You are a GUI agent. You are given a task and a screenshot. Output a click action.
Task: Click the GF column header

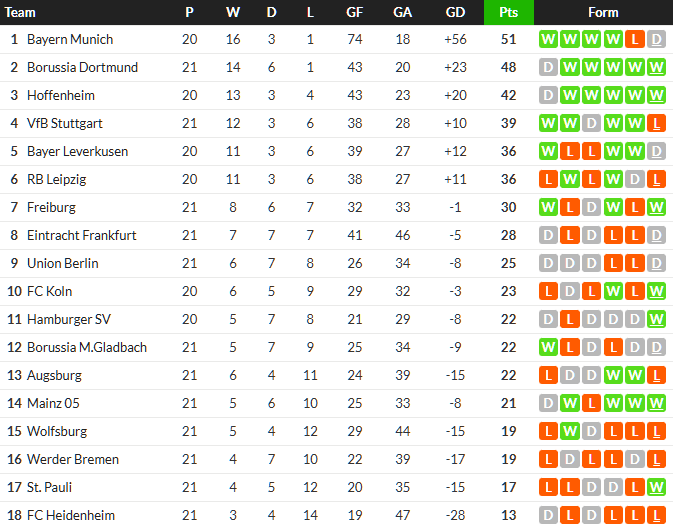coord(355,12)
